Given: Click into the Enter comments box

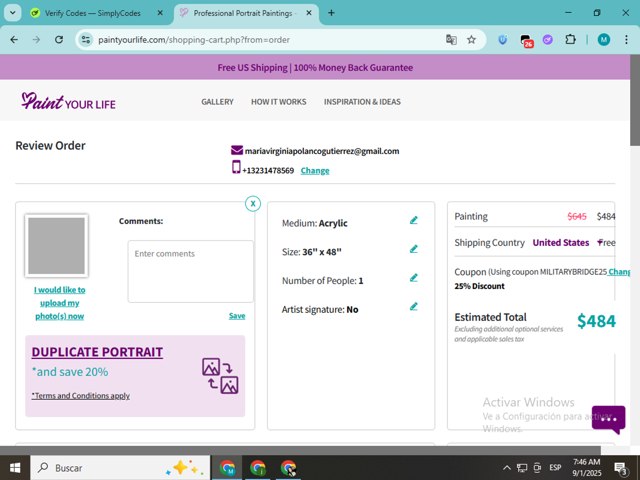Looking at the screenshot, I should pyautogui.click(x=190, y=271).
